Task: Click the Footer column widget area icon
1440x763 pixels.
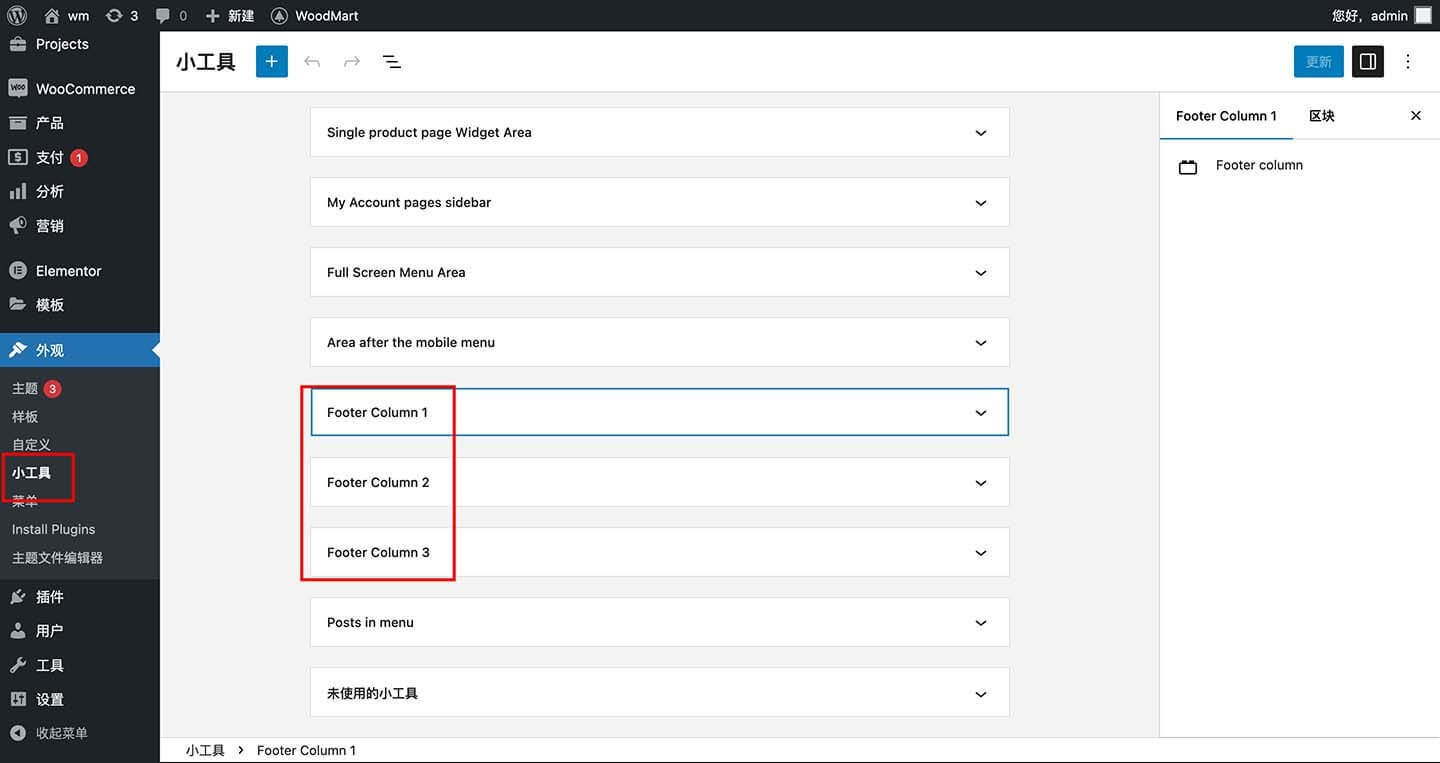Action: click(1188, 167)
